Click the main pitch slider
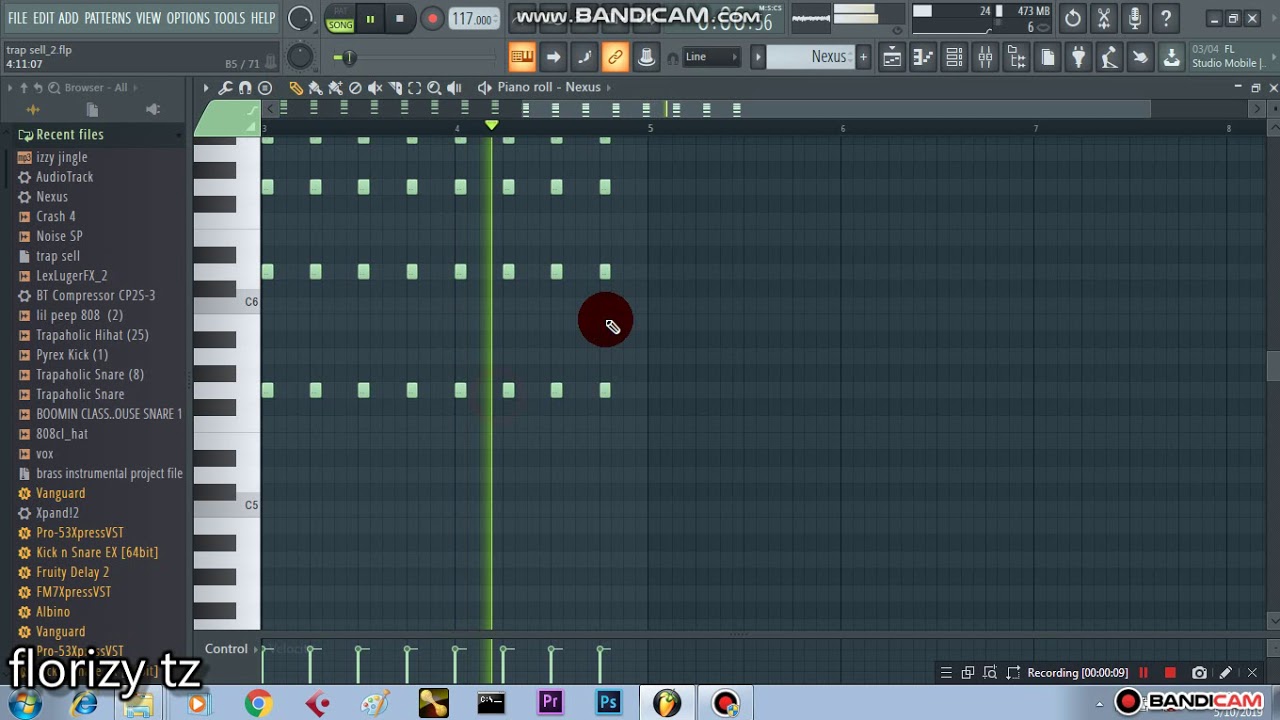The width and height of the screenshot is (1280, 720). click(415, 58)
